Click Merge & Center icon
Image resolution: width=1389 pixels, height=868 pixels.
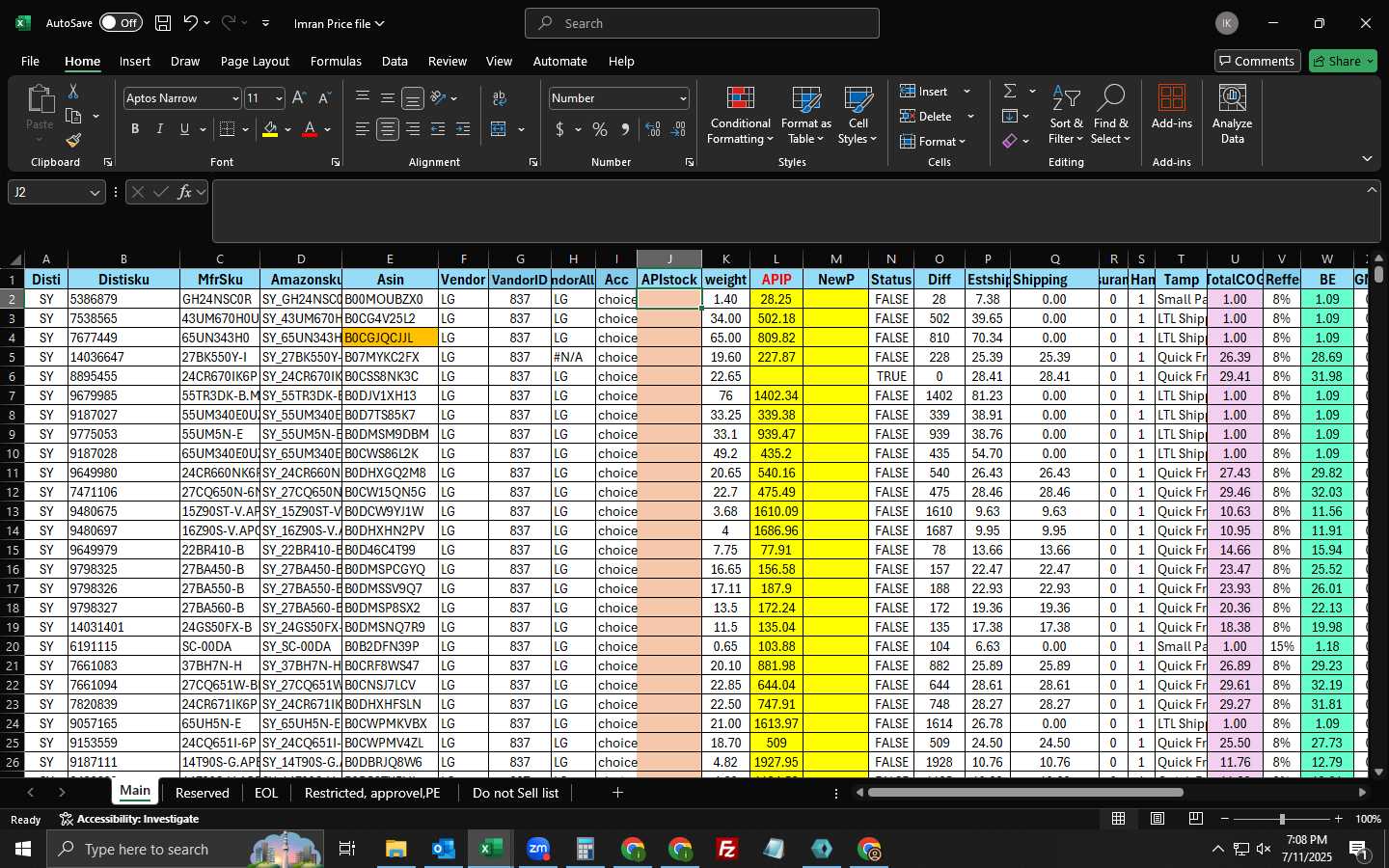tap(499, 129)
